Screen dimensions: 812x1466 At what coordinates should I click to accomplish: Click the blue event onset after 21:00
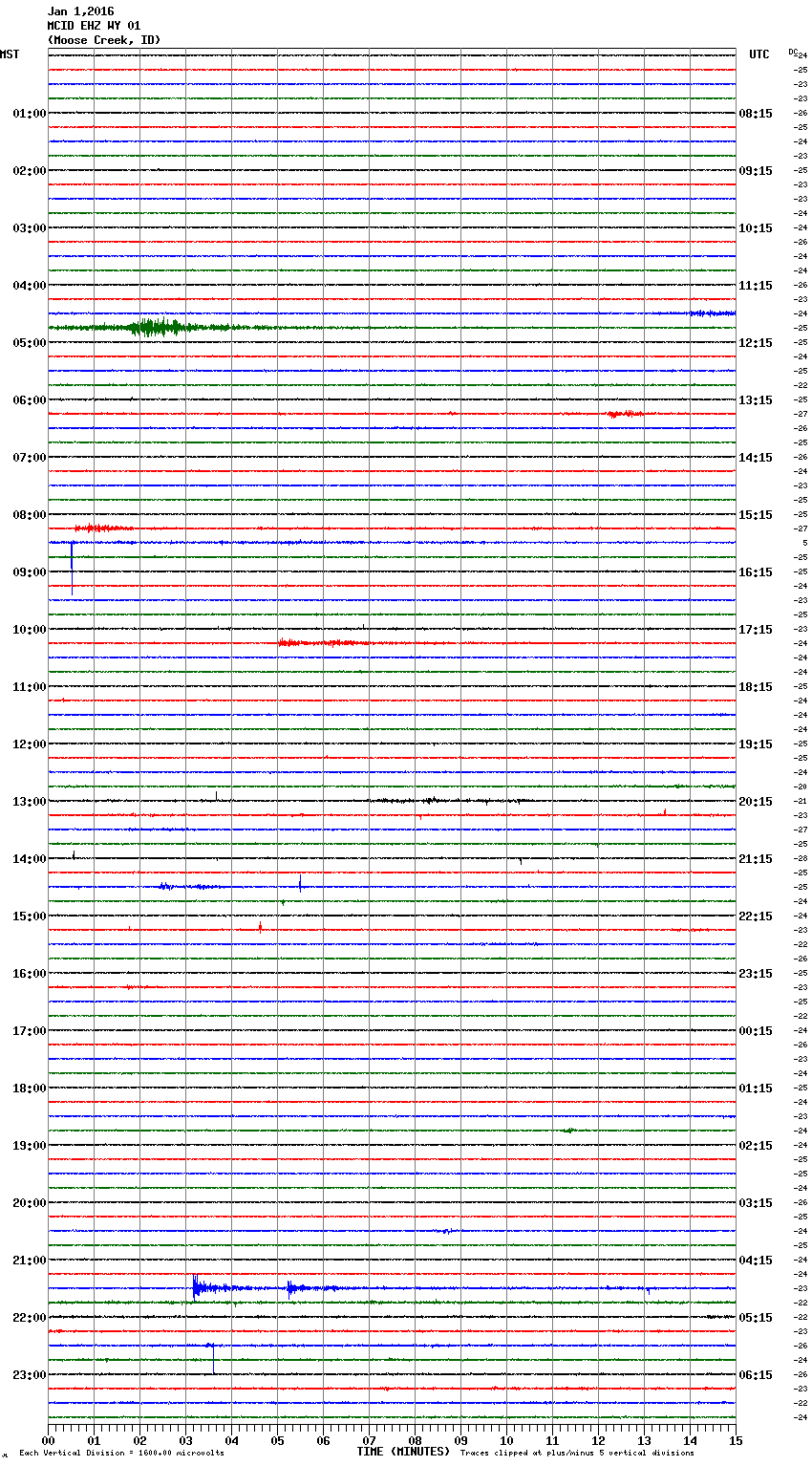195,1287
